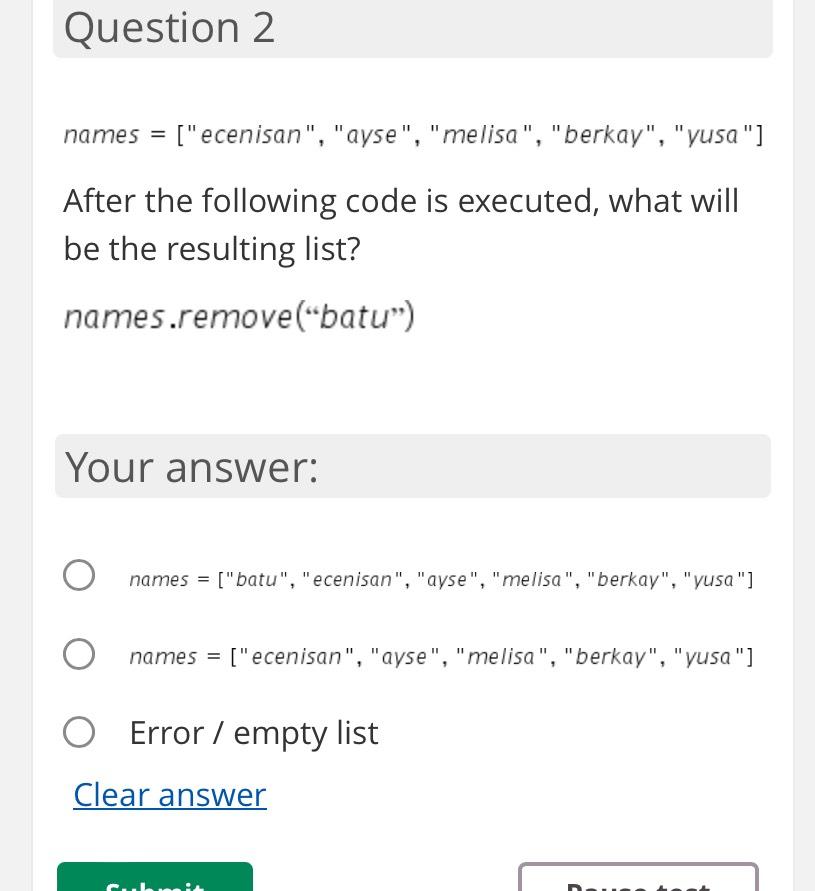This screenshot has height=891, width=815.
Task: Select the radio button for the first answer option
Action: pos(79,575)
